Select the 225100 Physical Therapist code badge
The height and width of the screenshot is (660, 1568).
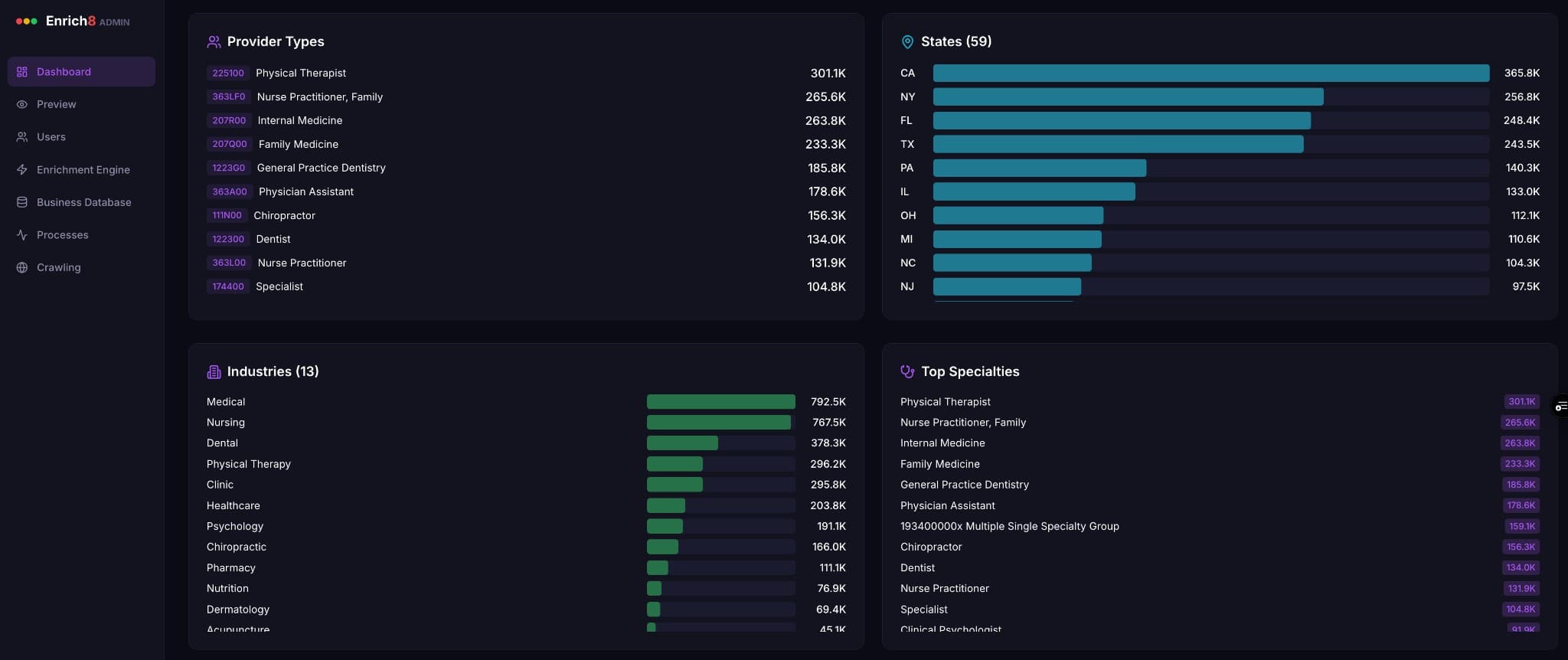pos(228,74)
